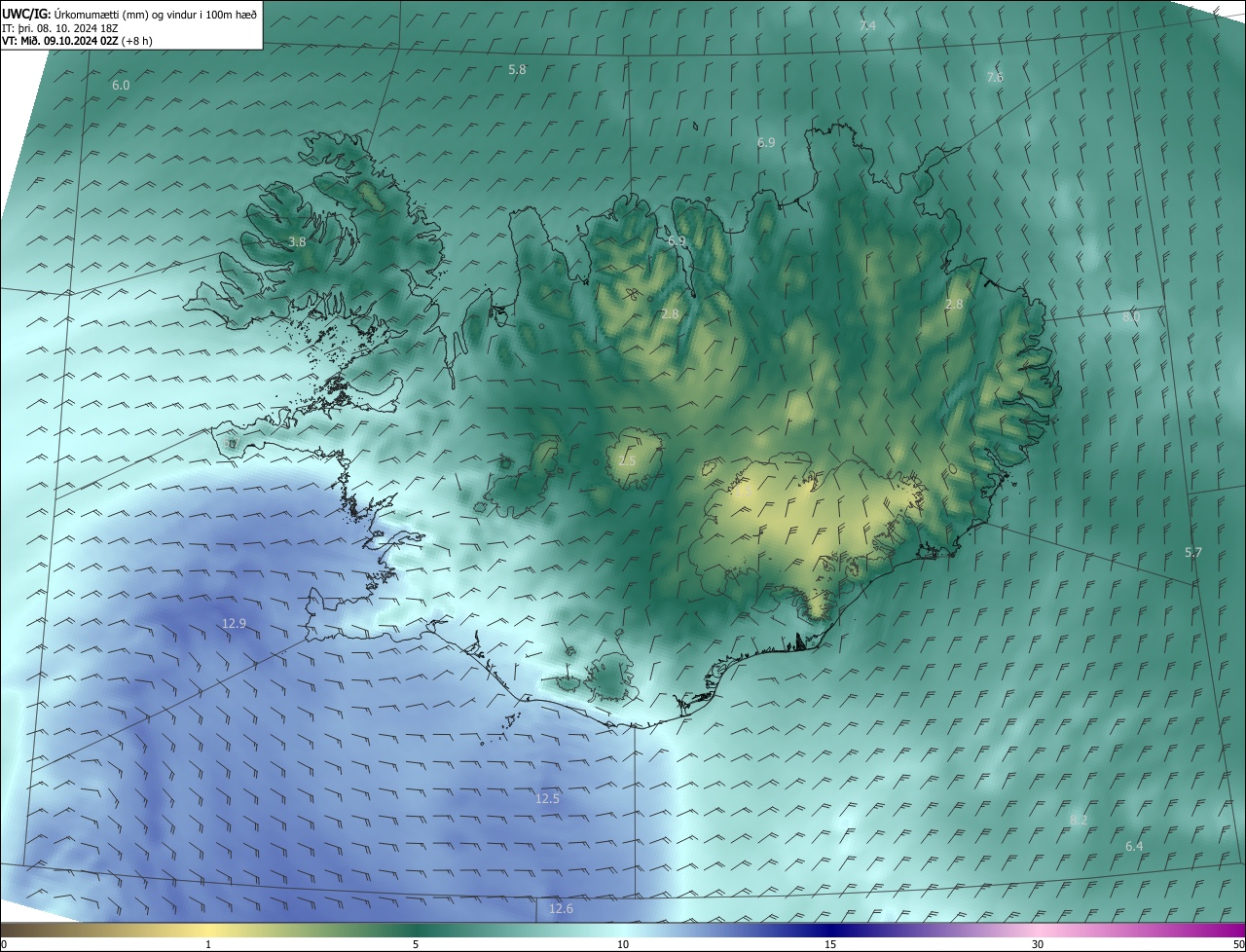Image resolution: width=1246 pixels, height=952 pixels.
Task: Click the 2.5 value label on the glacier
Action: coord(627,460)
